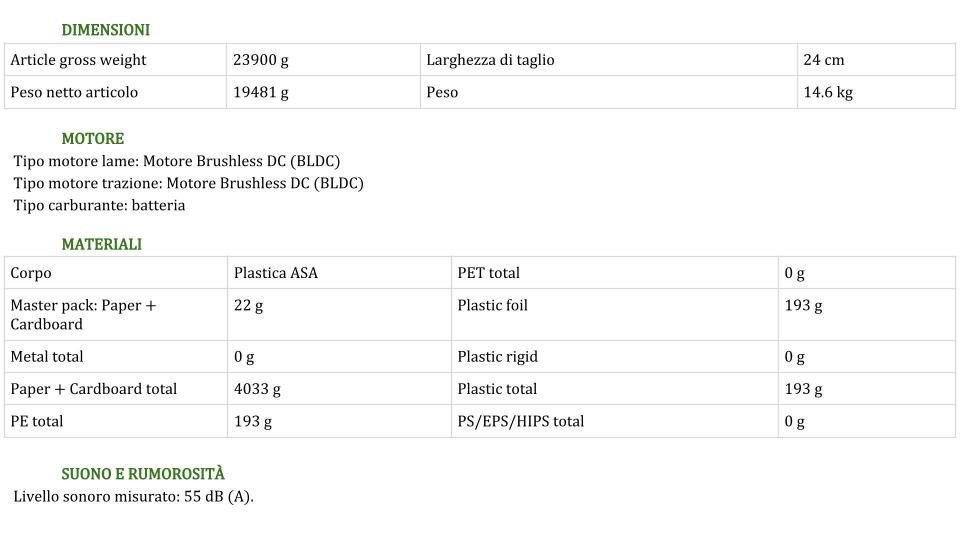The image size is (960, 540).
Task: Click the Tipo motore trazione text line
Action: click(x=189, y=183)
